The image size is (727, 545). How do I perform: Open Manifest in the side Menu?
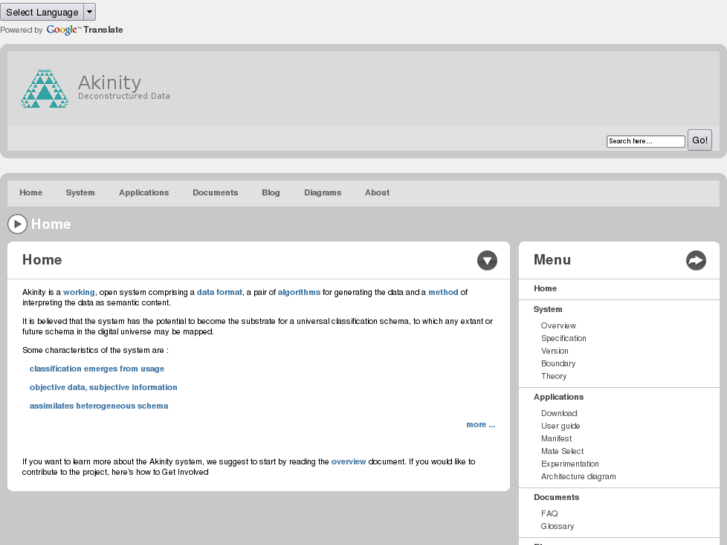click(556, 438)
